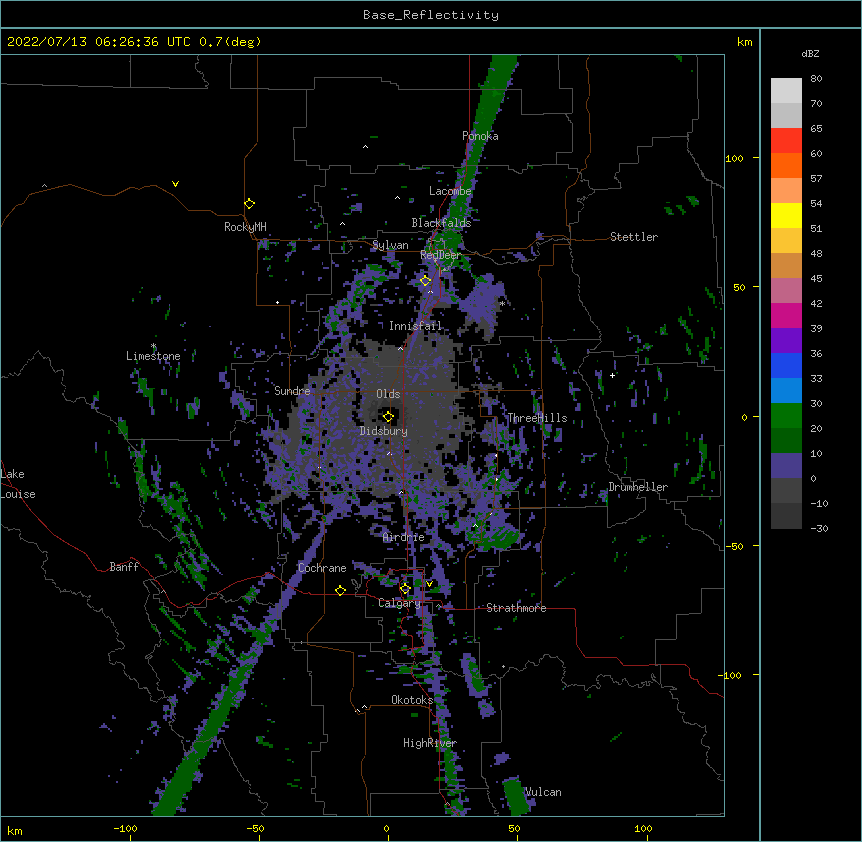Click the Banff label
Viewport: 862px width, 842px height.
click(x=124, y=567)
